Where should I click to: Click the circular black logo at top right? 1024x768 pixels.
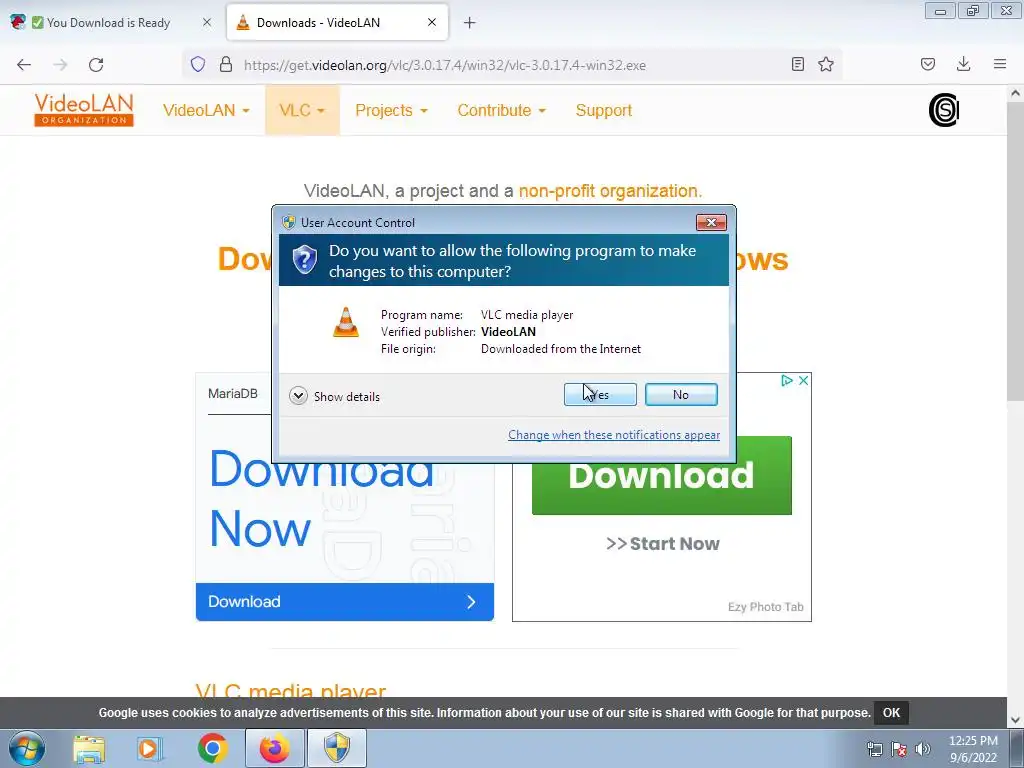(x=944, y=110)
